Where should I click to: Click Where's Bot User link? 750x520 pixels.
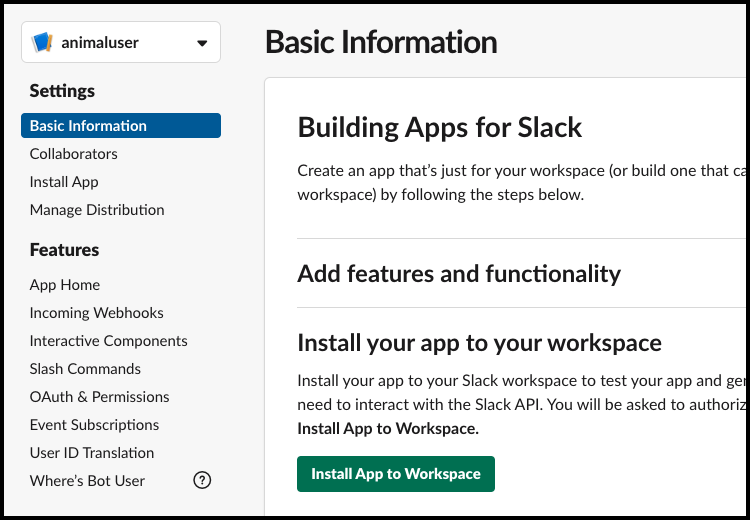pyautogui.click(x=87, y=481)
